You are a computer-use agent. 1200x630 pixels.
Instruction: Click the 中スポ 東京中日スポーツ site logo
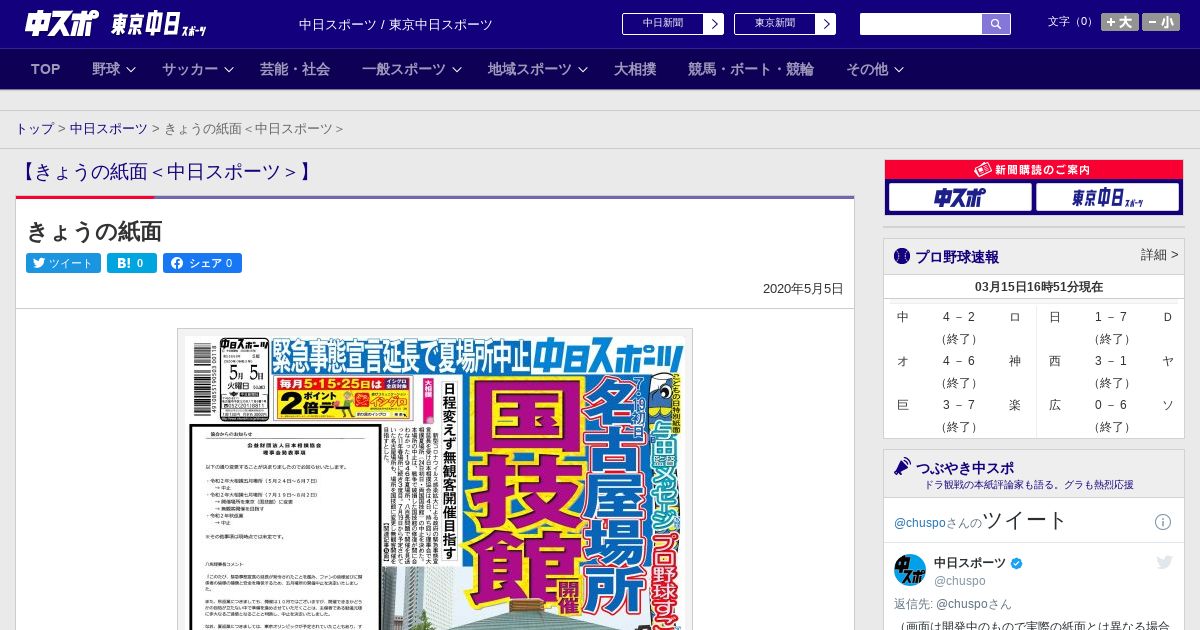point(116,23)
